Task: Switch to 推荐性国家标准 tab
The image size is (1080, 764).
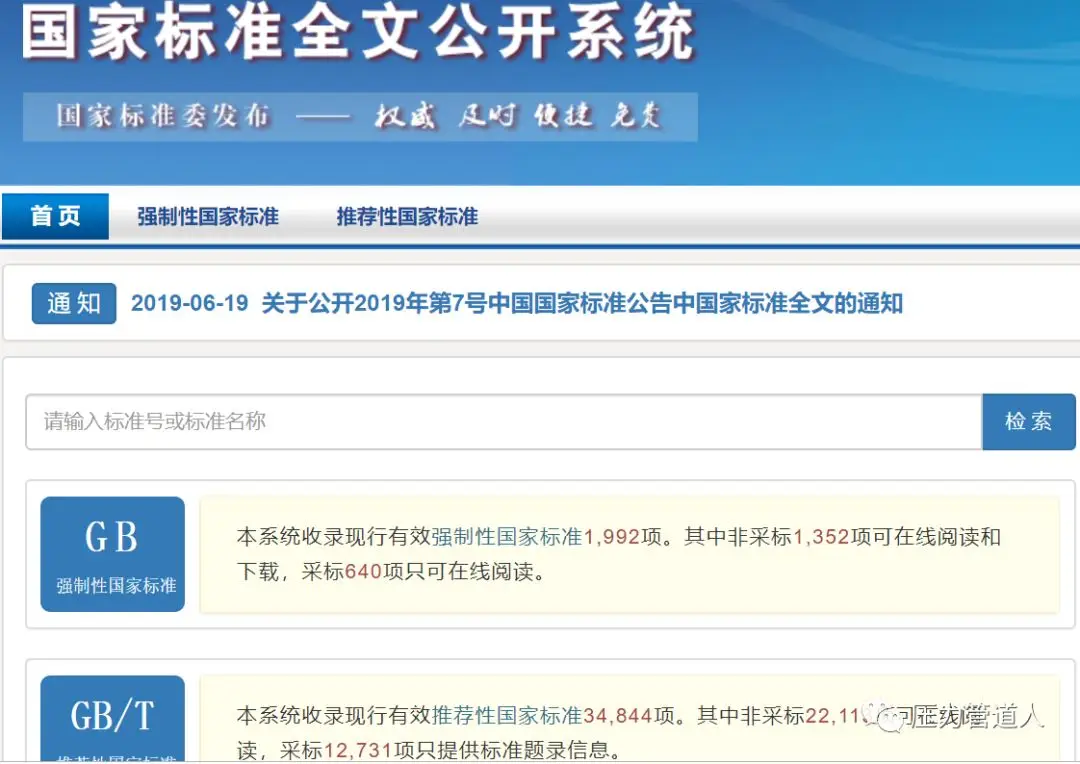Action: (407, 216)
